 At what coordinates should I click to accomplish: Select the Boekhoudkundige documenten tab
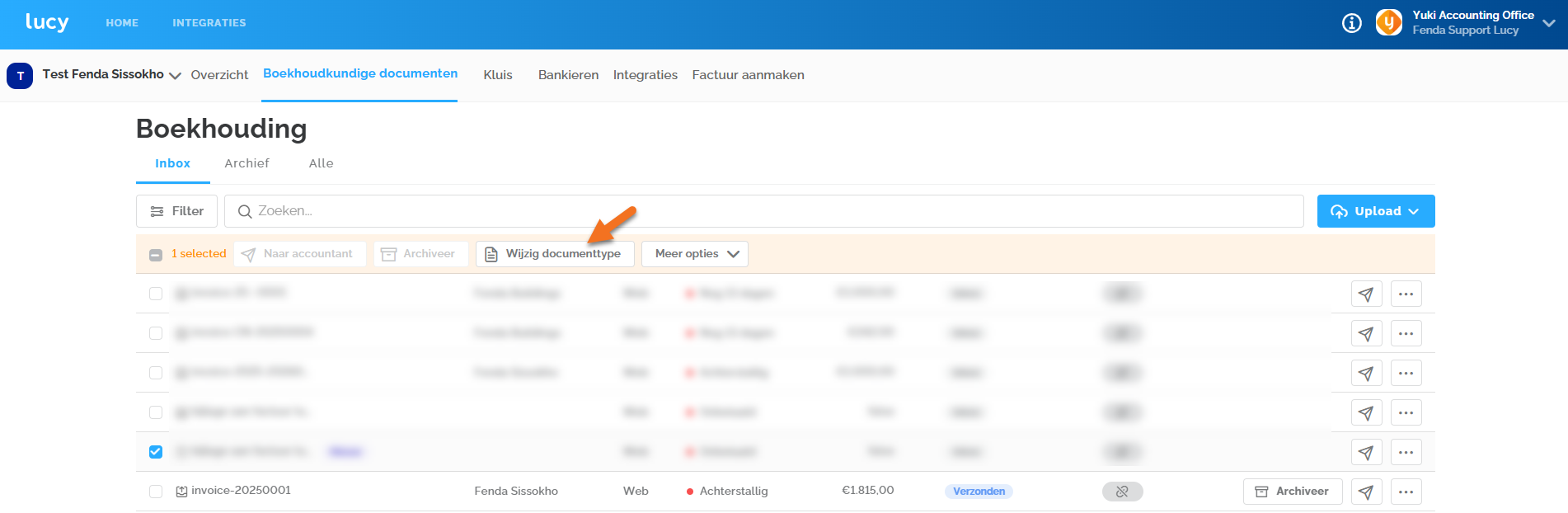(x=360, y=73)
